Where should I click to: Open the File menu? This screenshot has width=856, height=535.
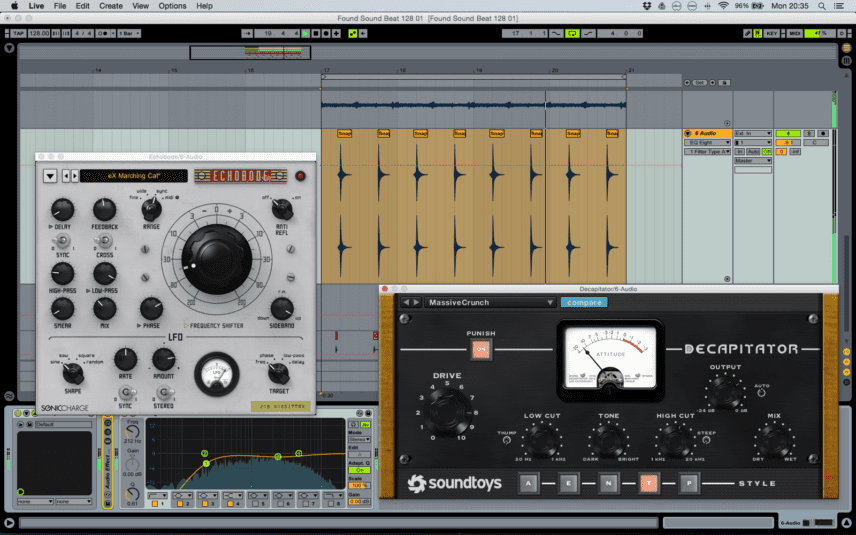[x=60, y=6]
